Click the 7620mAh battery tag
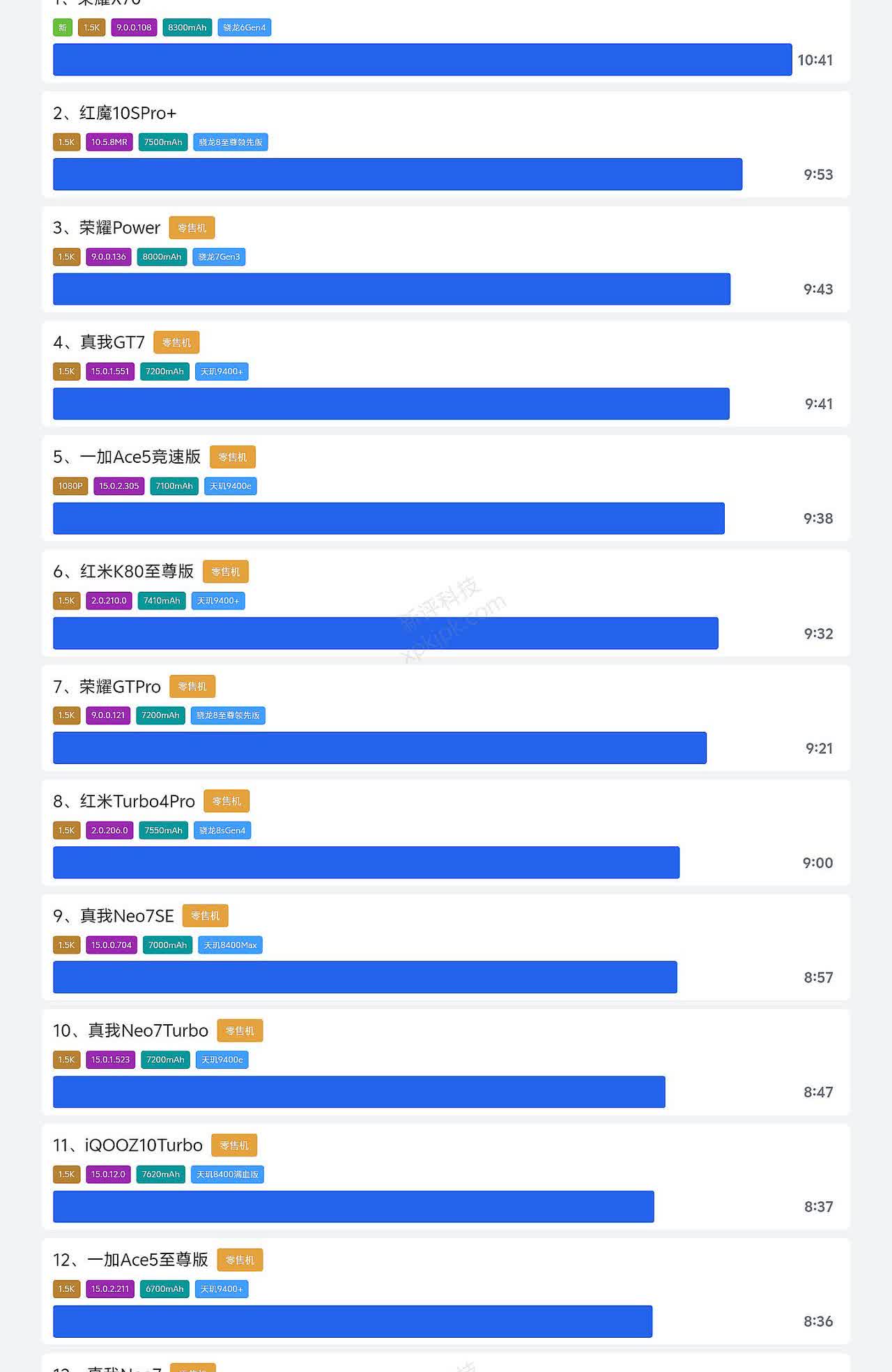Image resolution: width=892 pixels, height=1372 pixels. pyautogui.click(x=161, y=1175)
